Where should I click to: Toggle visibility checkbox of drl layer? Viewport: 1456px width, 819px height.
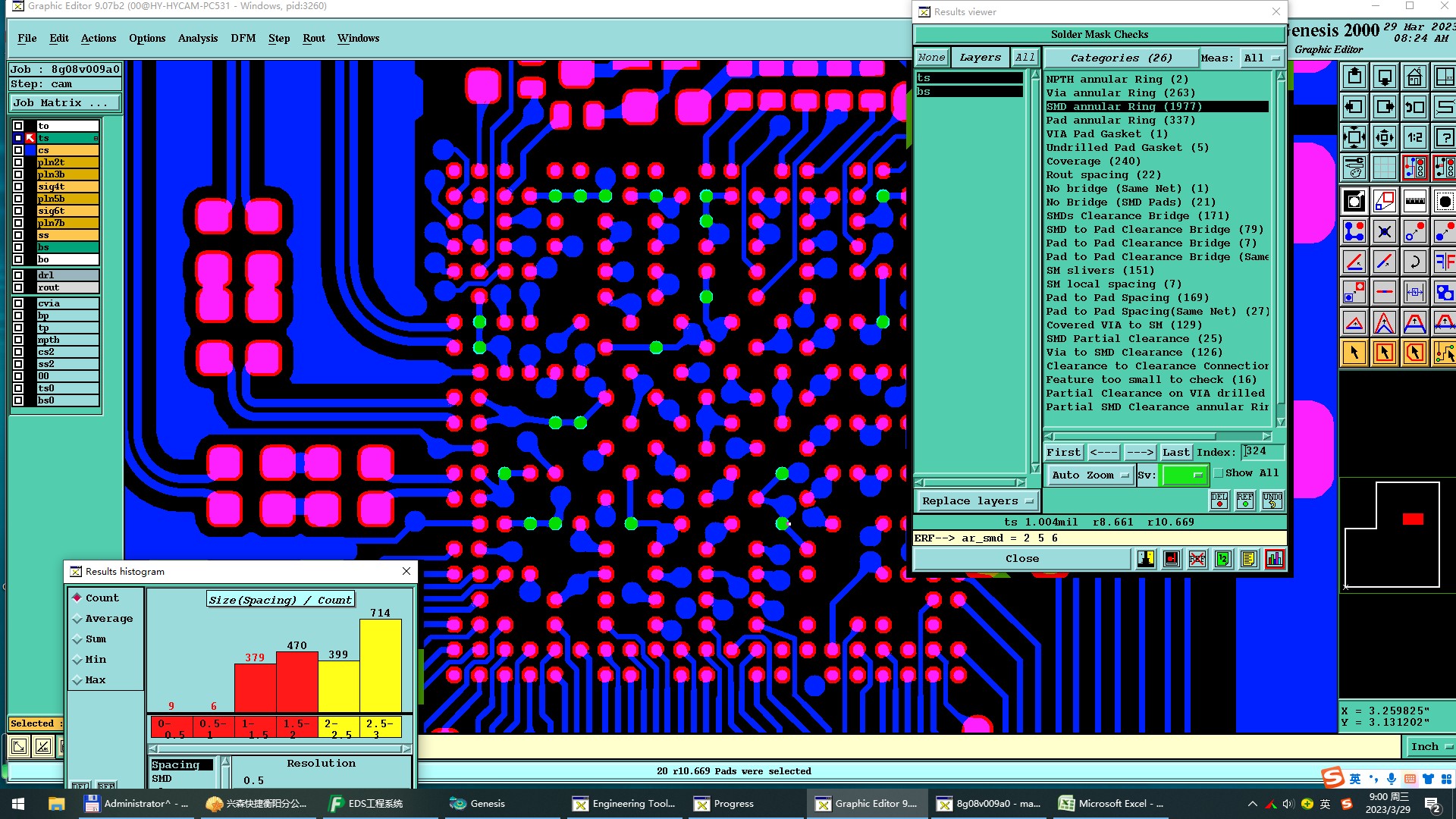(x=18, y=275)
